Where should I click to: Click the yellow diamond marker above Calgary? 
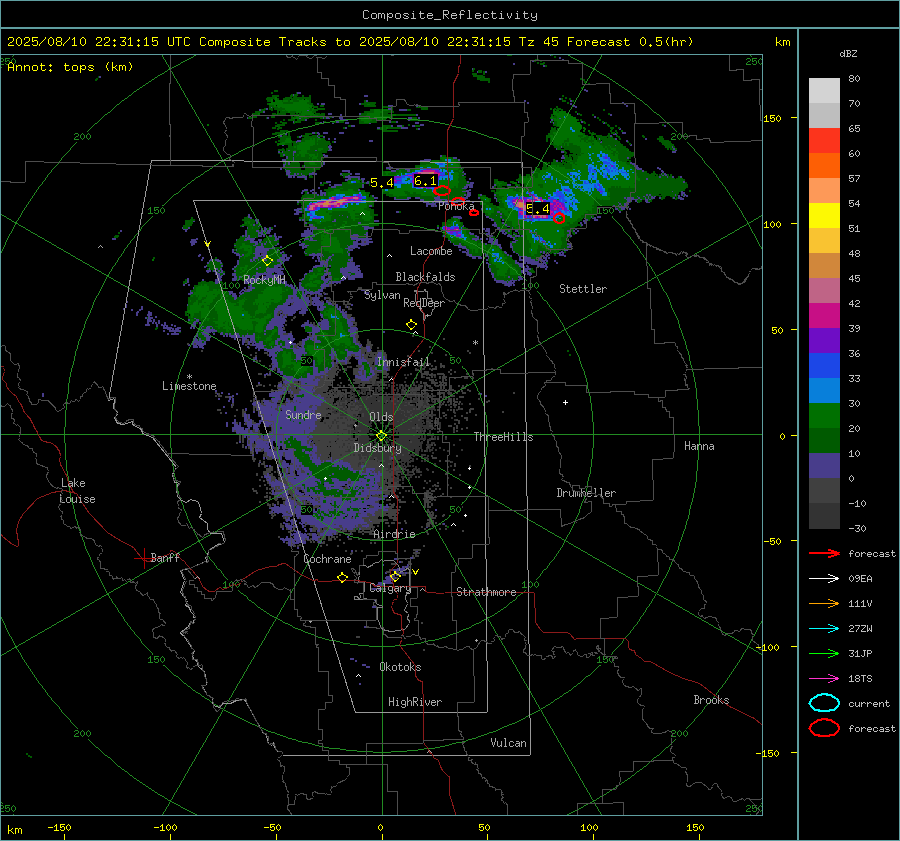click(x=395, y=576)
